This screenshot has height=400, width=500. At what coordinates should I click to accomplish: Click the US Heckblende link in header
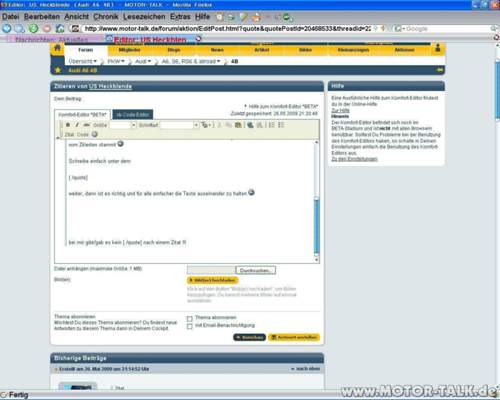110,86
